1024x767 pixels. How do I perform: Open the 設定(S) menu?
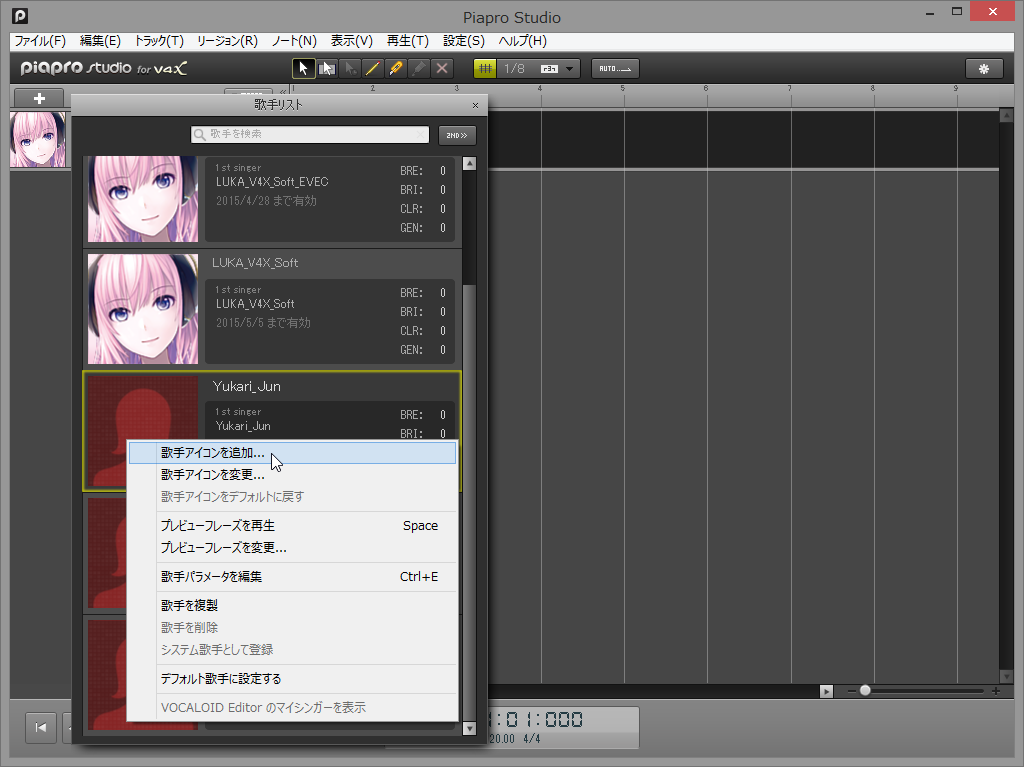click(x=464, y=41)
